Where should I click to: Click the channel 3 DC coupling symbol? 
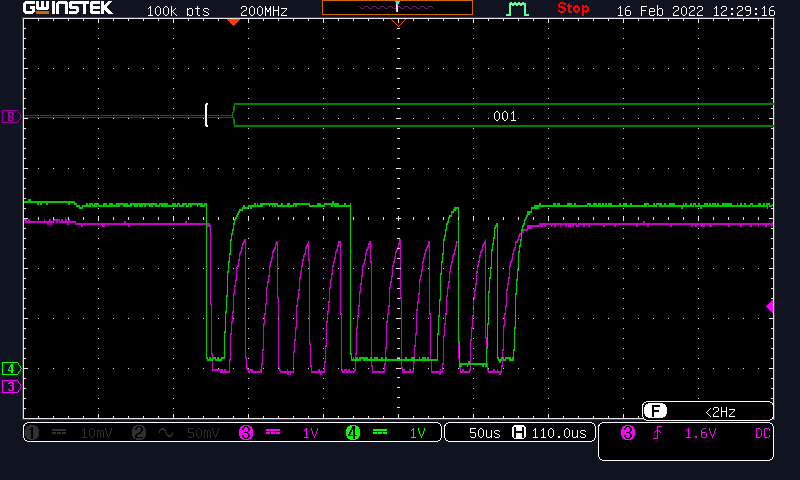(x=273, y=433)
